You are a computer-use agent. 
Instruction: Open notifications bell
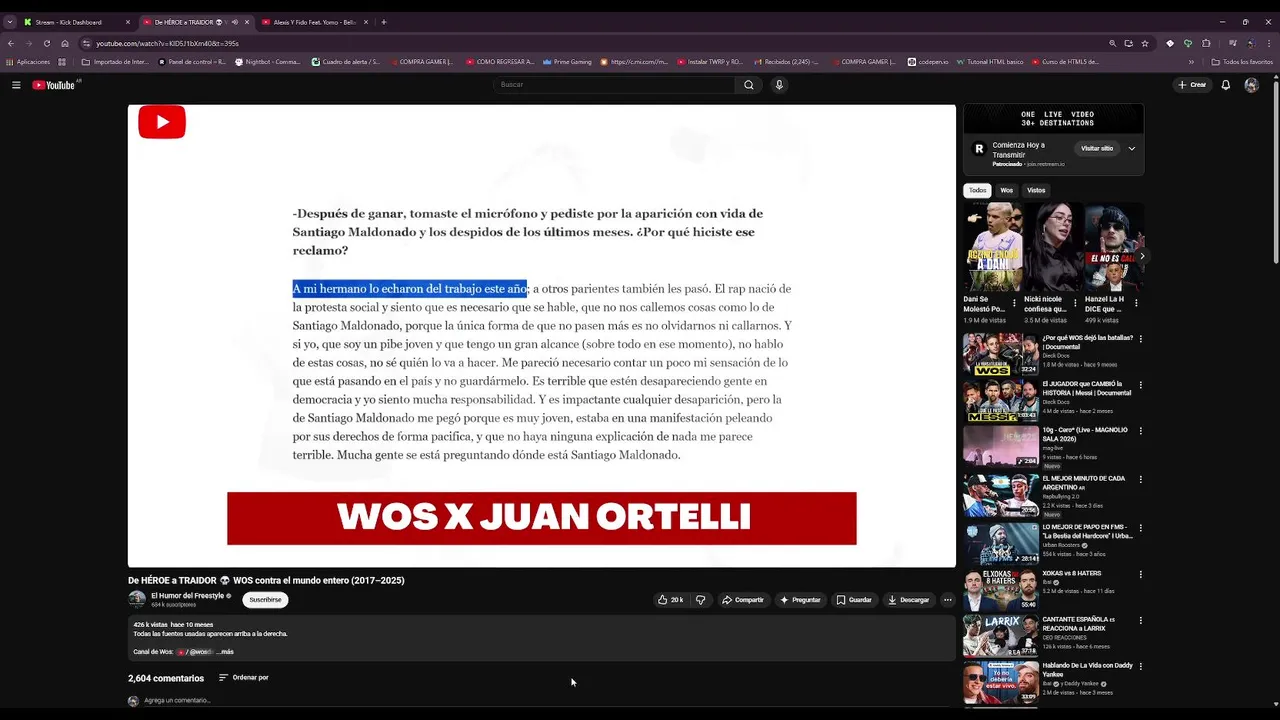tap(1225, 85)
